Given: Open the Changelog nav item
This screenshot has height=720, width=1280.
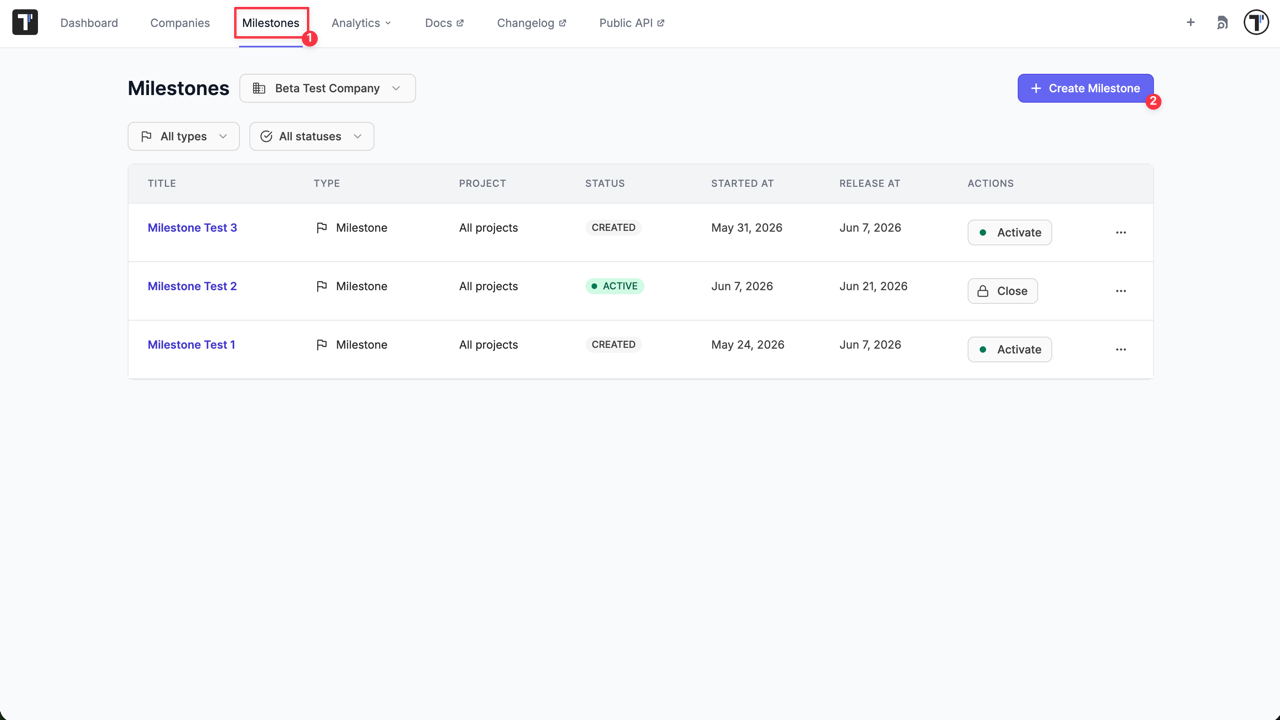Looking at the screenshot, I should (x=532, y=23).
